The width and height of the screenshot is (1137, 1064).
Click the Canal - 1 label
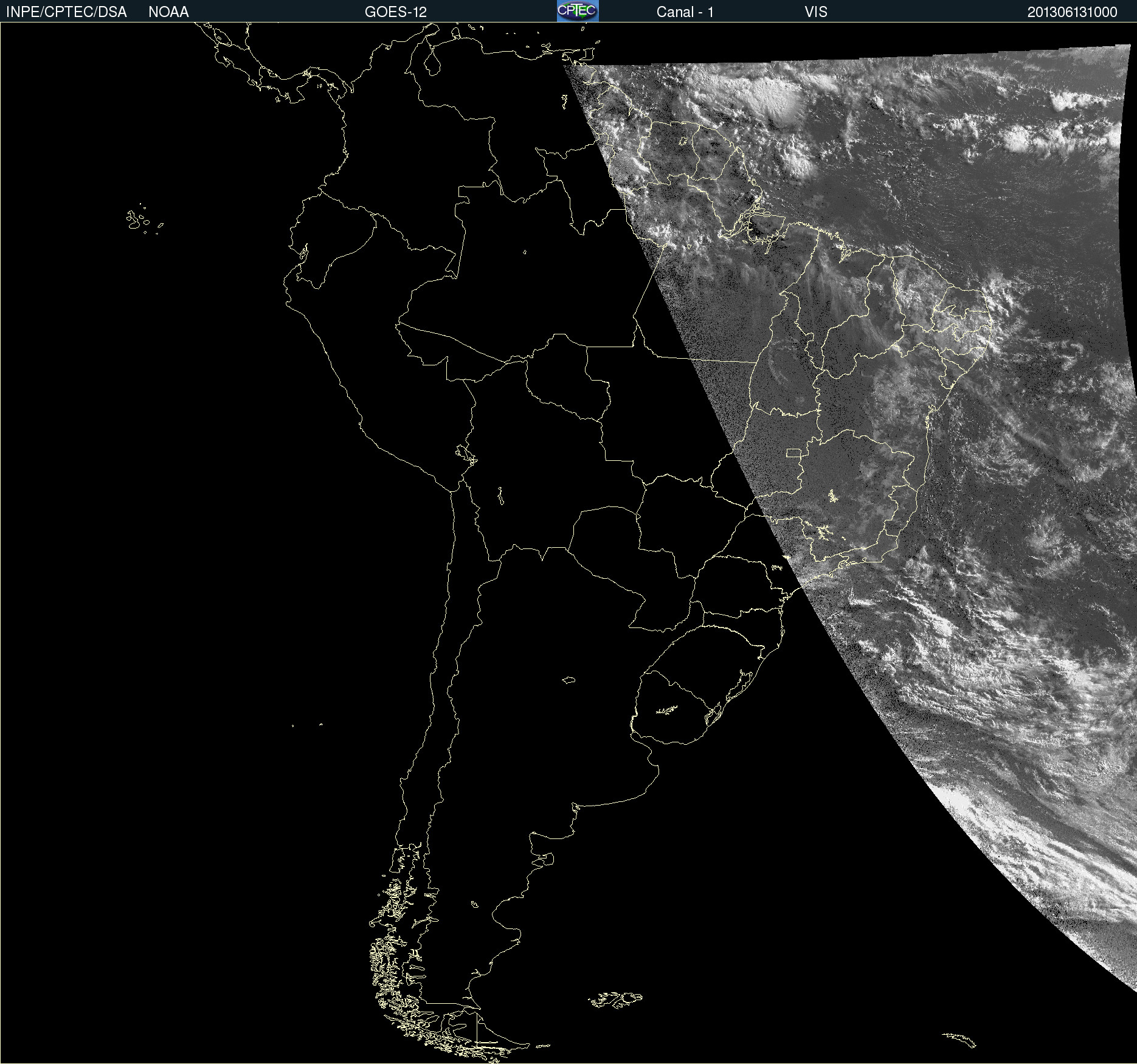[x=685, y=12]
